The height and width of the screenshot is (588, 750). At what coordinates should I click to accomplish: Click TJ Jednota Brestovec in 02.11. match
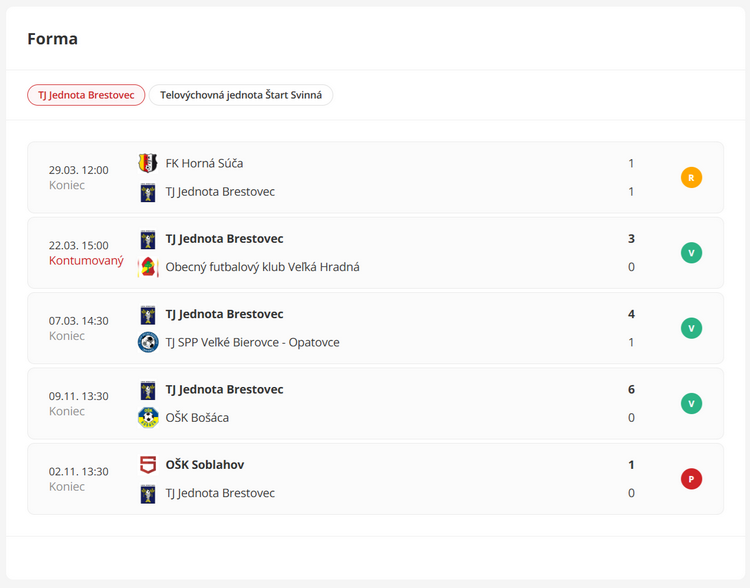click(x=220, y=493)
